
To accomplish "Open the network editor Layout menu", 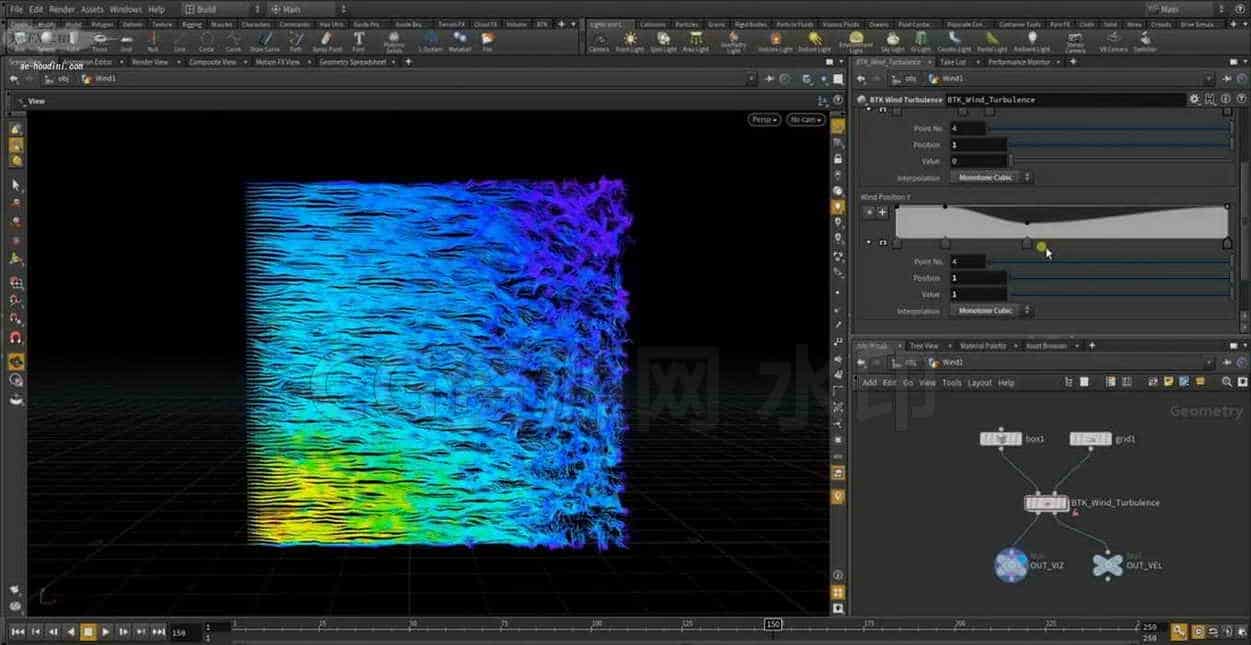I will 979,383.
